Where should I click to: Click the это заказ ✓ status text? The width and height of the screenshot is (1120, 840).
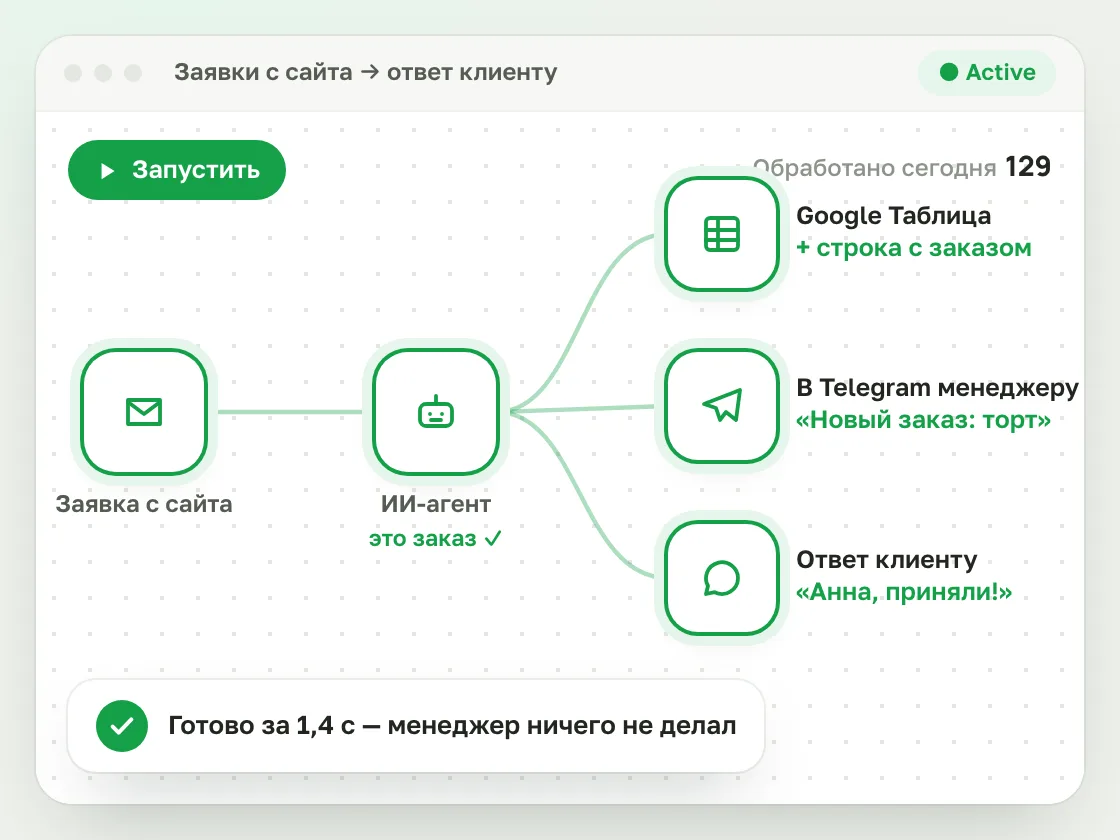[436, 539]
